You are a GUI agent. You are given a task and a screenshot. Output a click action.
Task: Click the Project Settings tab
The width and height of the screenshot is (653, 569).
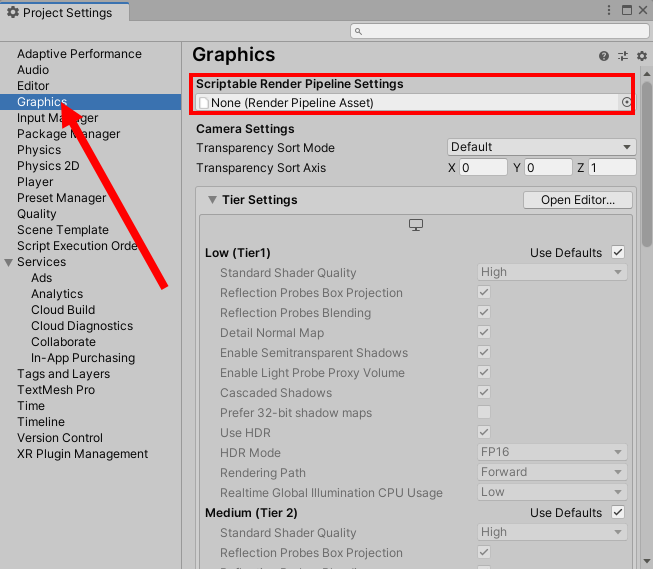pos(65,12)
